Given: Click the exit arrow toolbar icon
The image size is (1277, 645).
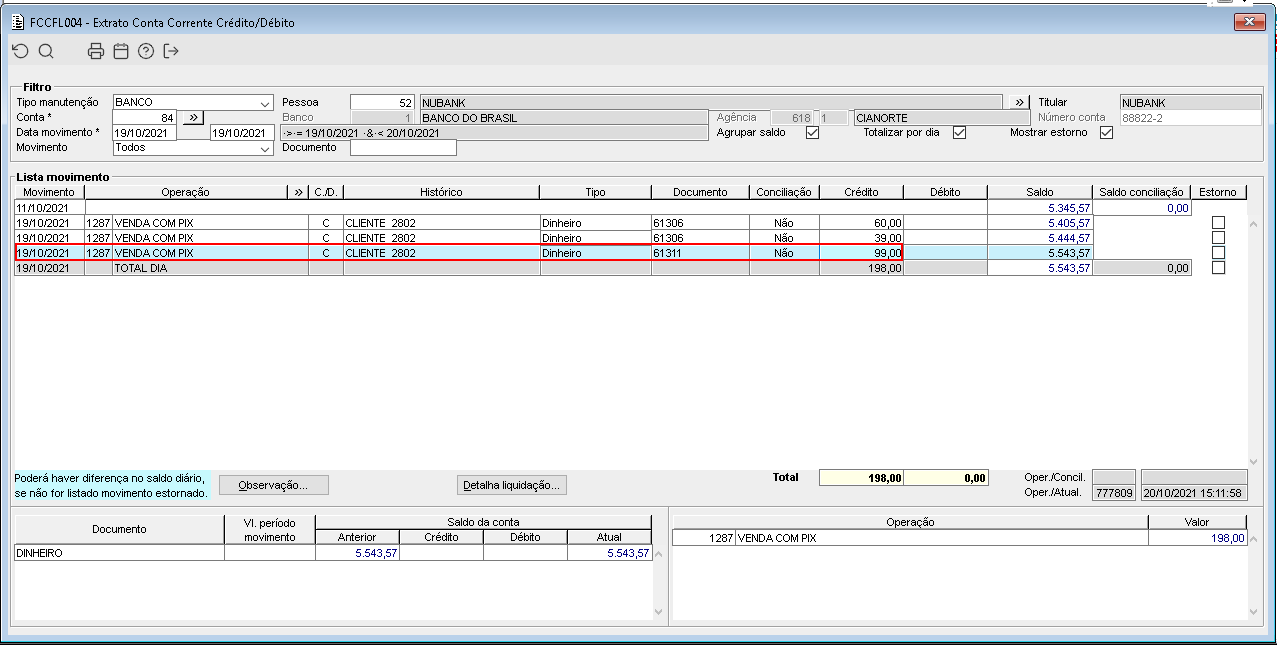Looking at the screenshot, I should (x=171, y=51).
